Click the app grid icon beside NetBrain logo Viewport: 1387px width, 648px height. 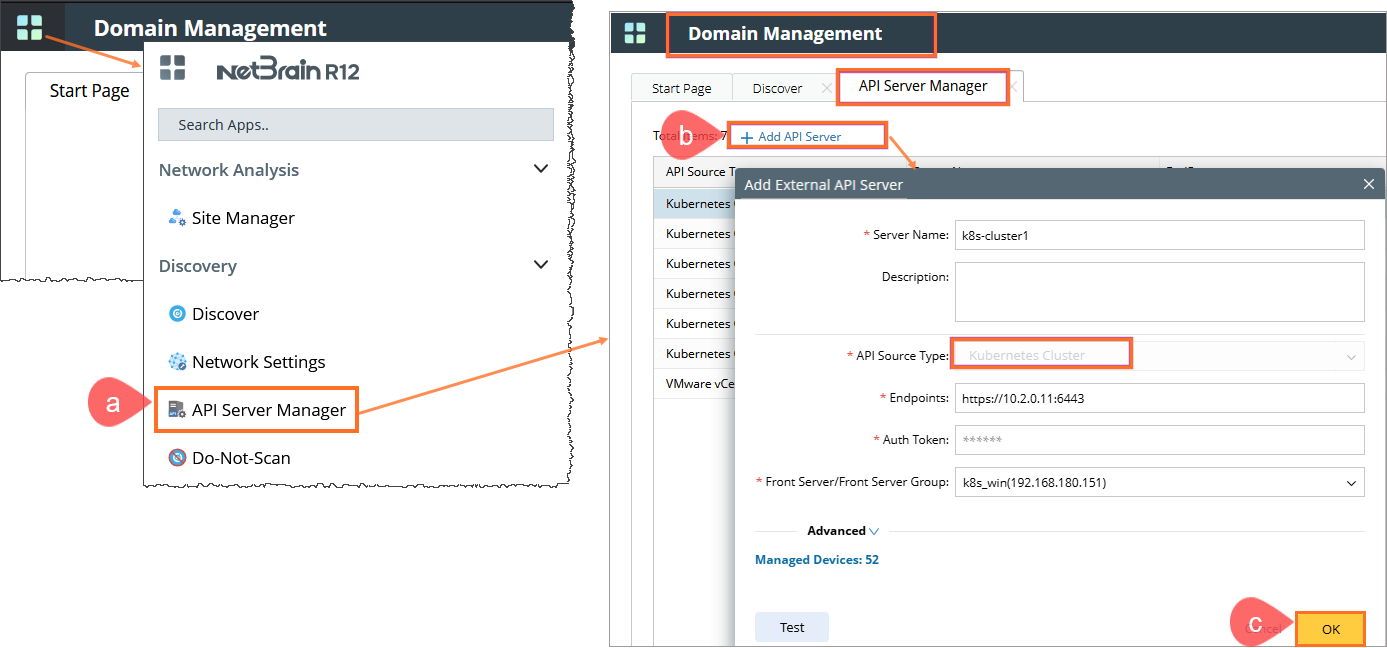[173, 68]
